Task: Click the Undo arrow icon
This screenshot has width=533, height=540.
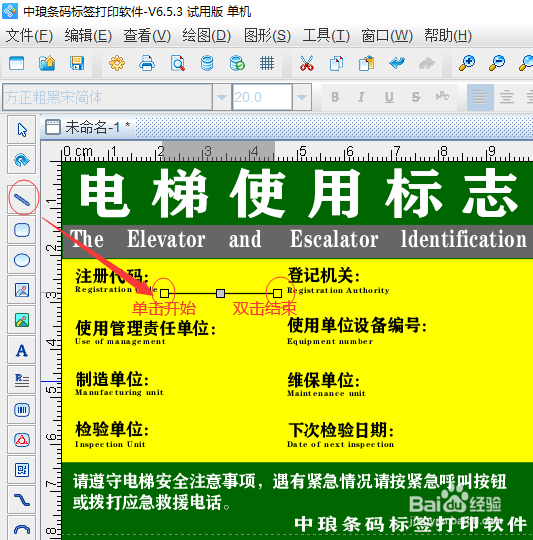Action: coord(397,63)
